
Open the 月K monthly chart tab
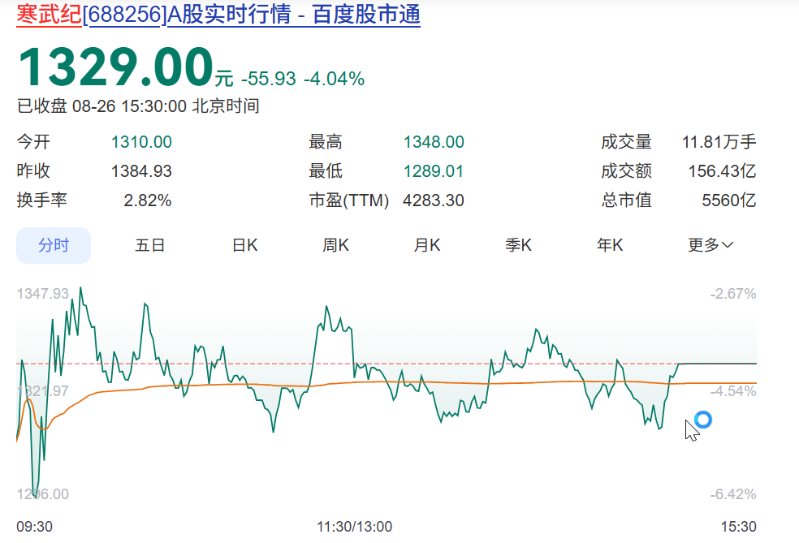[427, 245]
